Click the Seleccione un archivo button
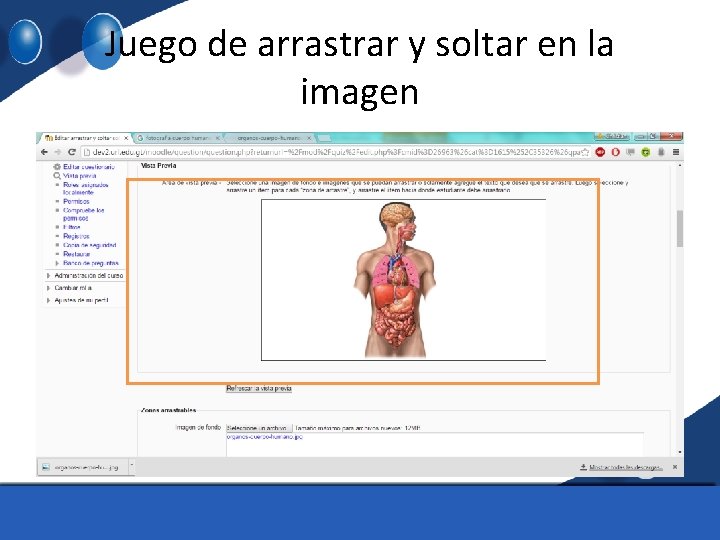 click(x=259, y=428)
